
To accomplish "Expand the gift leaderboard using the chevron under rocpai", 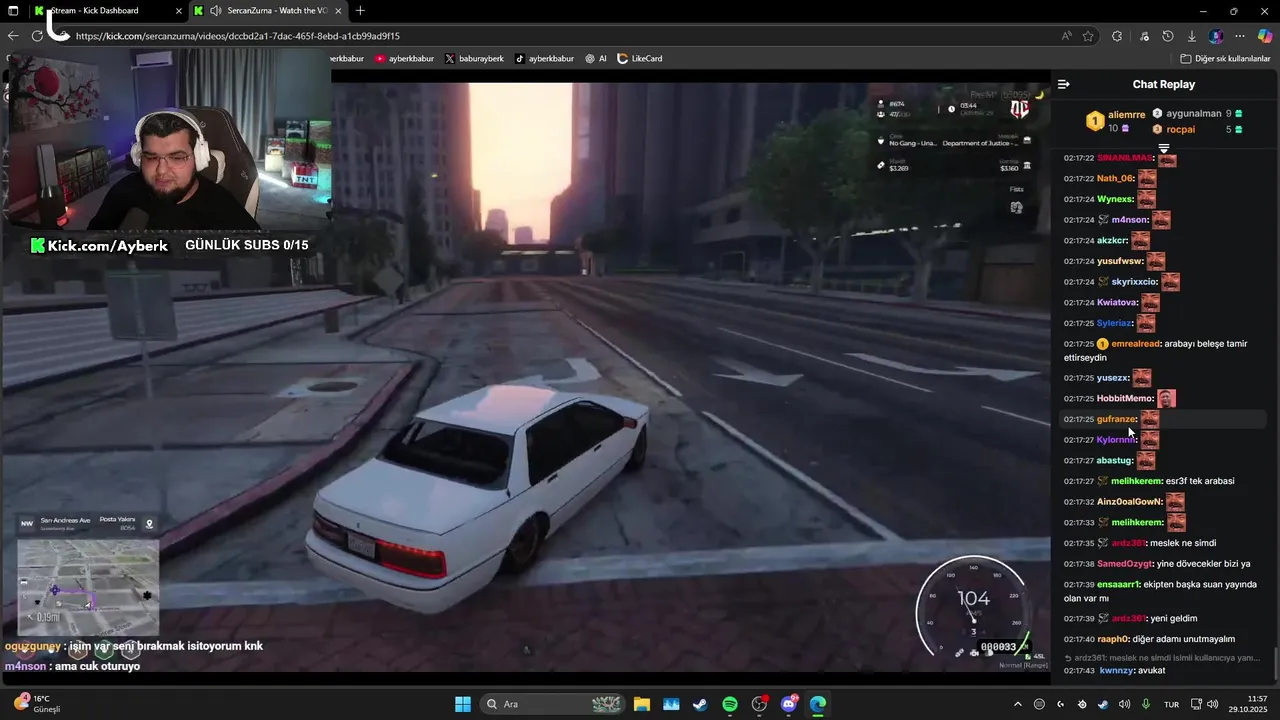I will (1164, 148).
